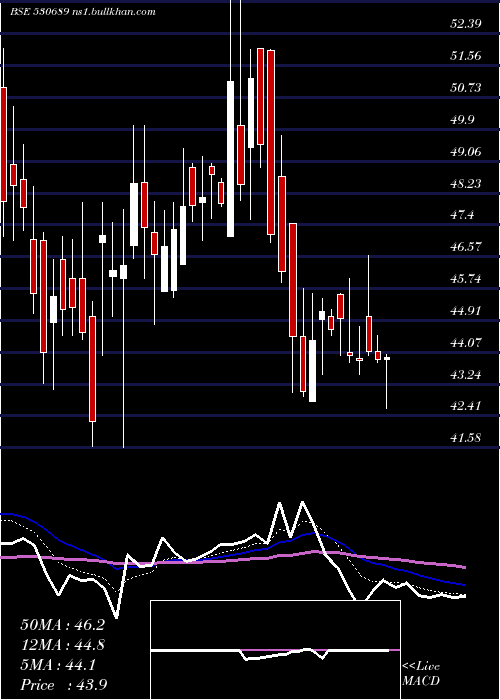The width and height of the screenshot is (500, 700).
Task: Click the 50MA : 46.2 readout
Action: [x=62, y=625]
